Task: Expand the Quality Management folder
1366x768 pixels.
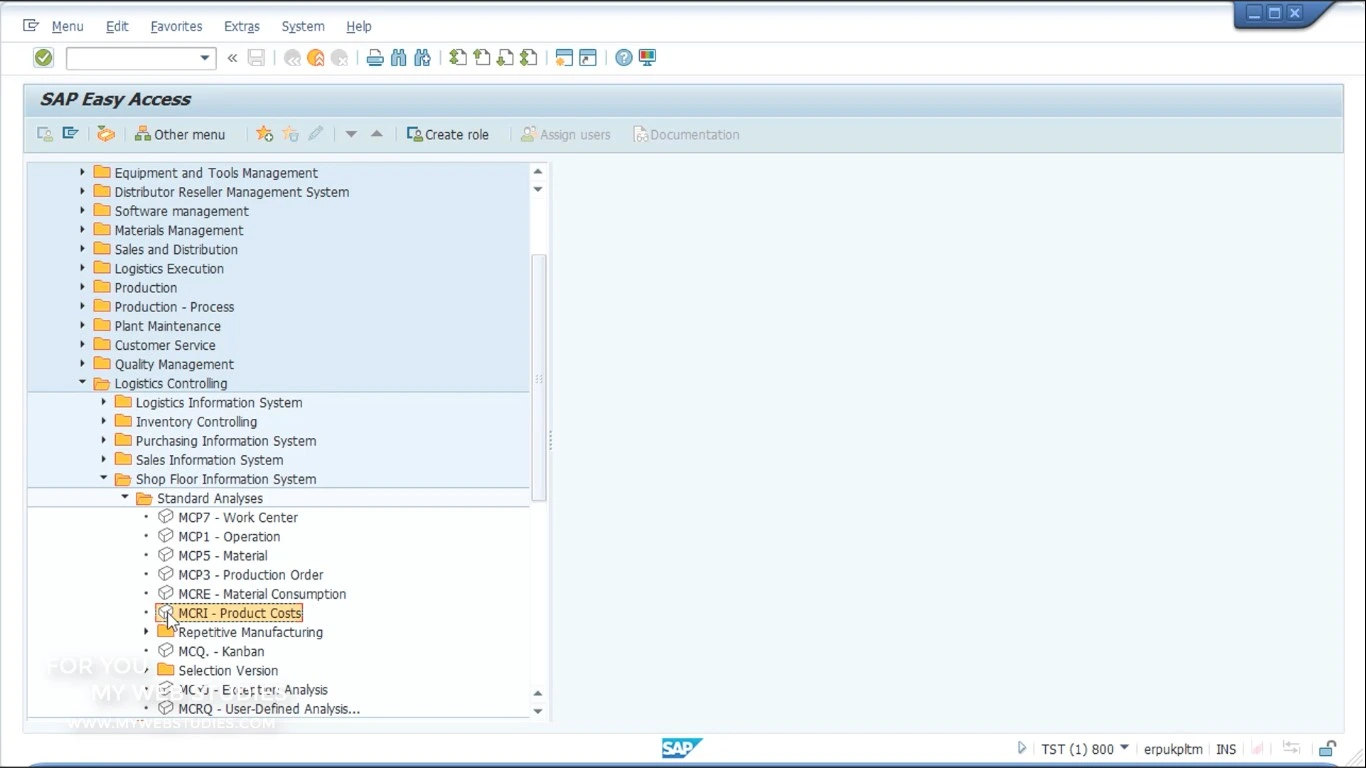Action: click(x=82, y=364)
